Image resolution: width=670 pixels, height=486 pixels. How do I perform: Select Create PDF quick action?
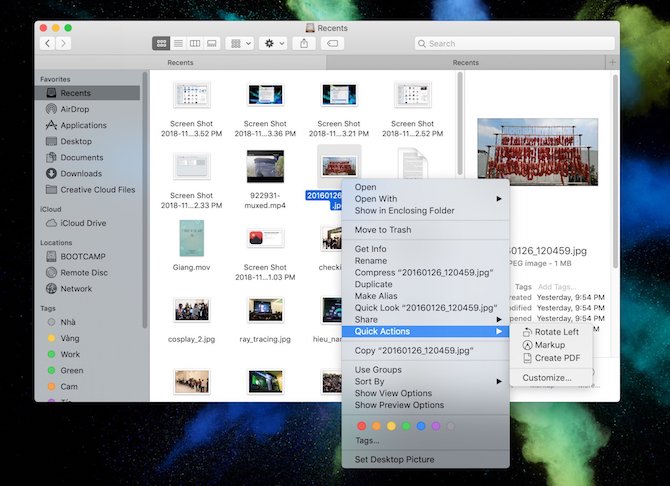(556, 358)
